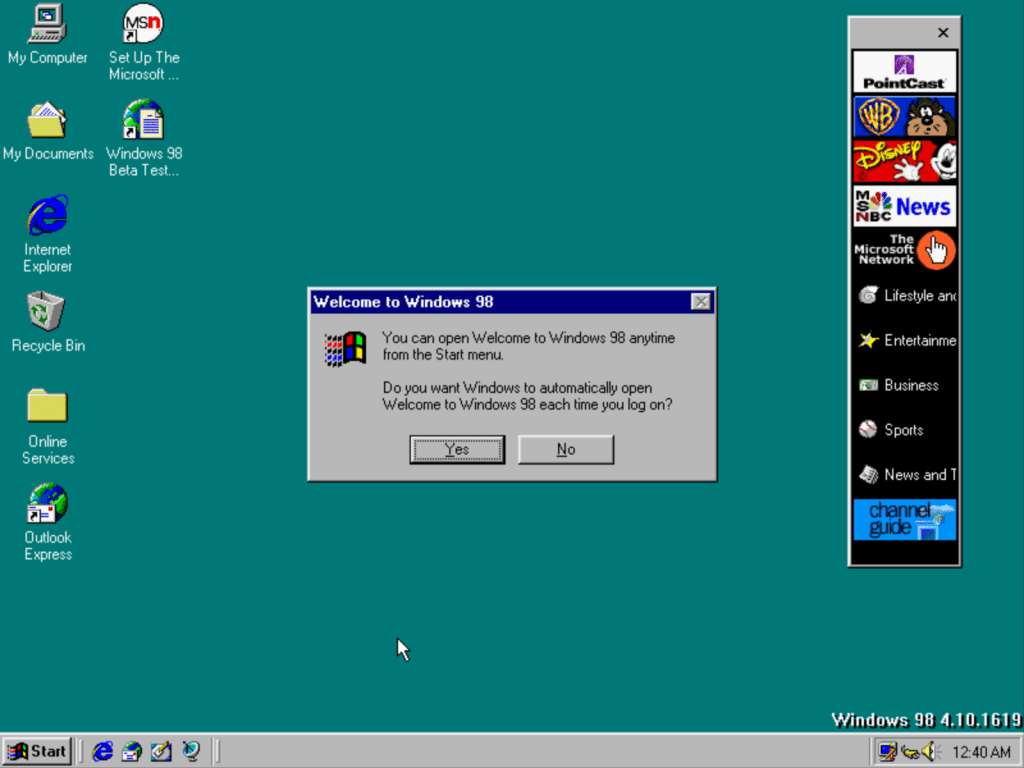
Task: Click Set Up The Microsoft Network icon
Action: 143,24
